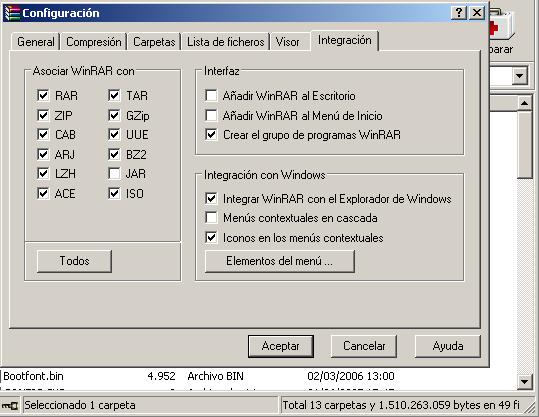Click the WinRAR icon in the Configuración title bar
Viewport: 539px width, 417px height.
coord(12,13)
